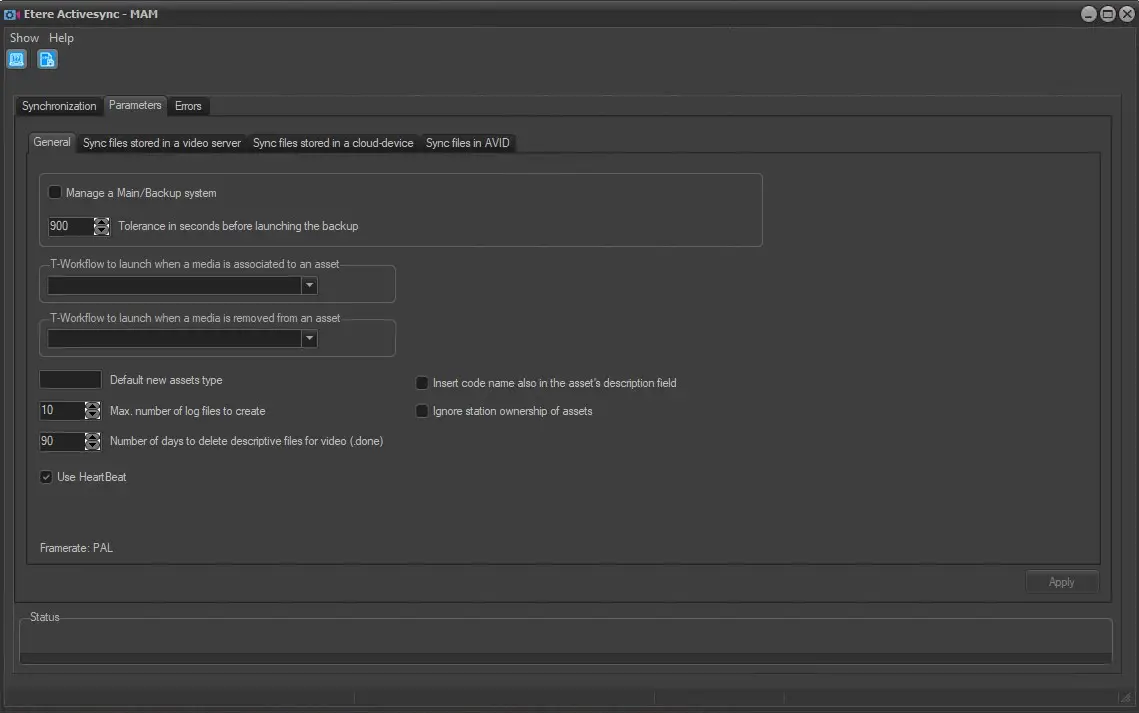Minimize the Etere Activesync window

[x=1089, y=14]
